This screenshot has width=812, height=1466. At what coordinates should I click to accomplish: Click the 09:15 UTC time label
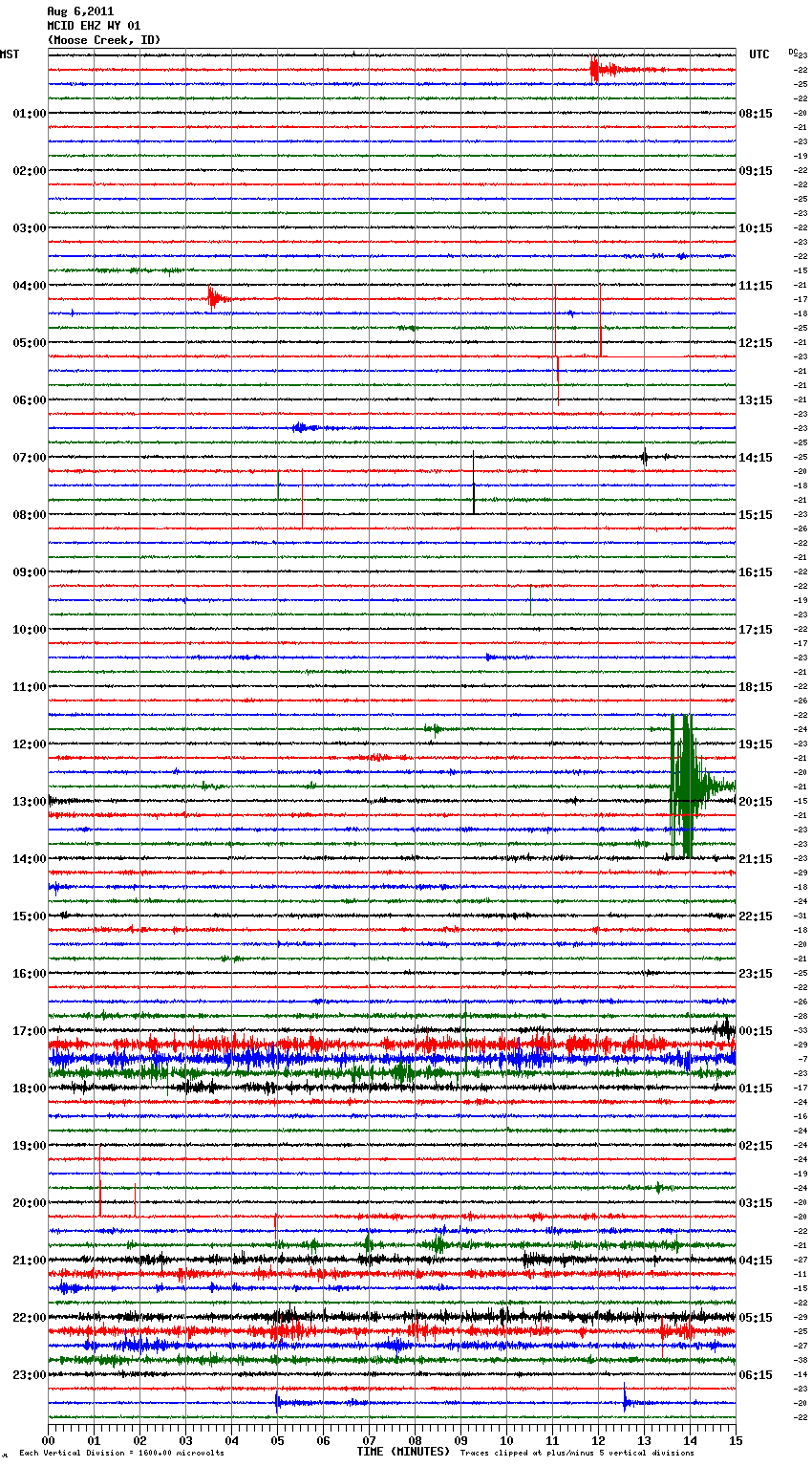pyautogui.click(x=756, y=171)
